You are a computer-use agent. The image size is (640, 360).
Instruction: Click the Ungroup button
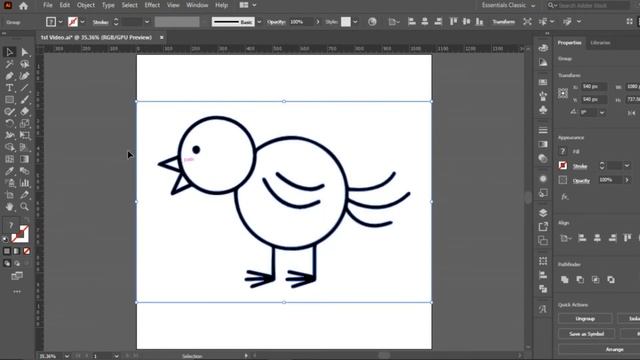(x=585, y=318)
